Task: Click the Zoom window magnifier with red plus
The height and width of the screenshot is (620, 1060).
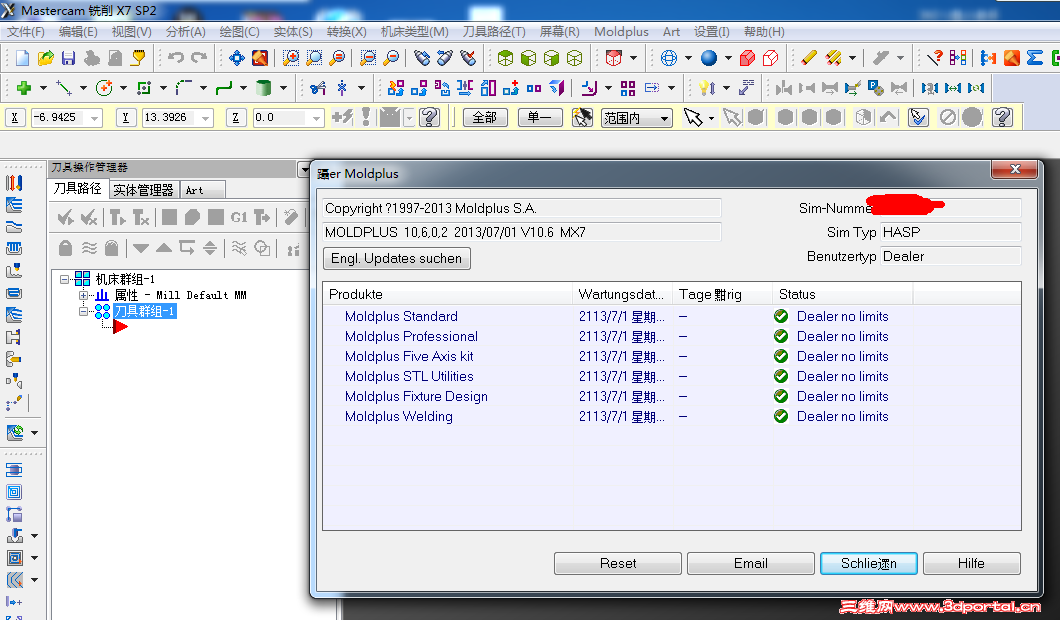Action: pos(291,58)
